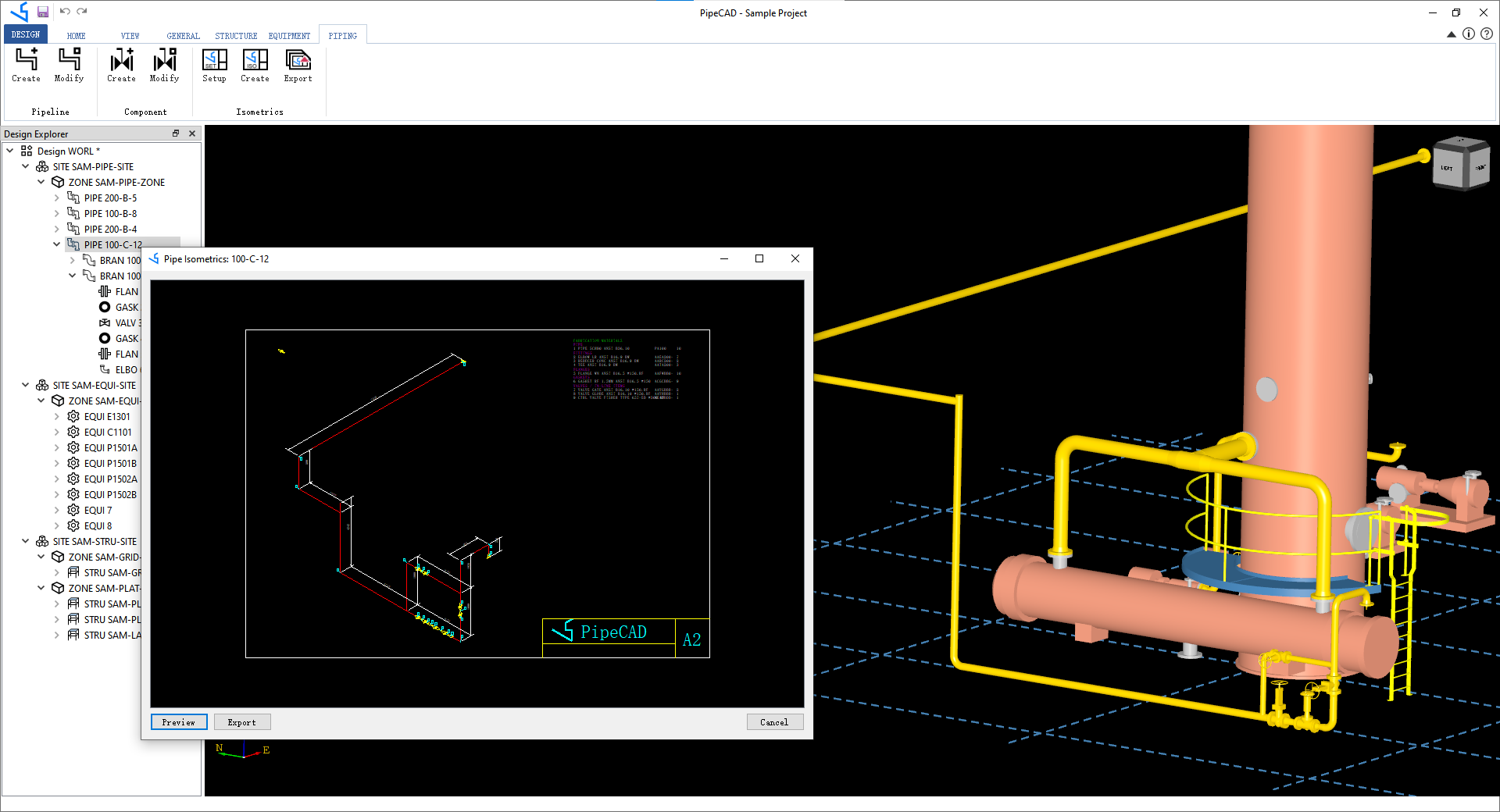This screenshot has width=1500, height=812.
Task: Click the view orientation cube
Action: [x=1460, y=164]
